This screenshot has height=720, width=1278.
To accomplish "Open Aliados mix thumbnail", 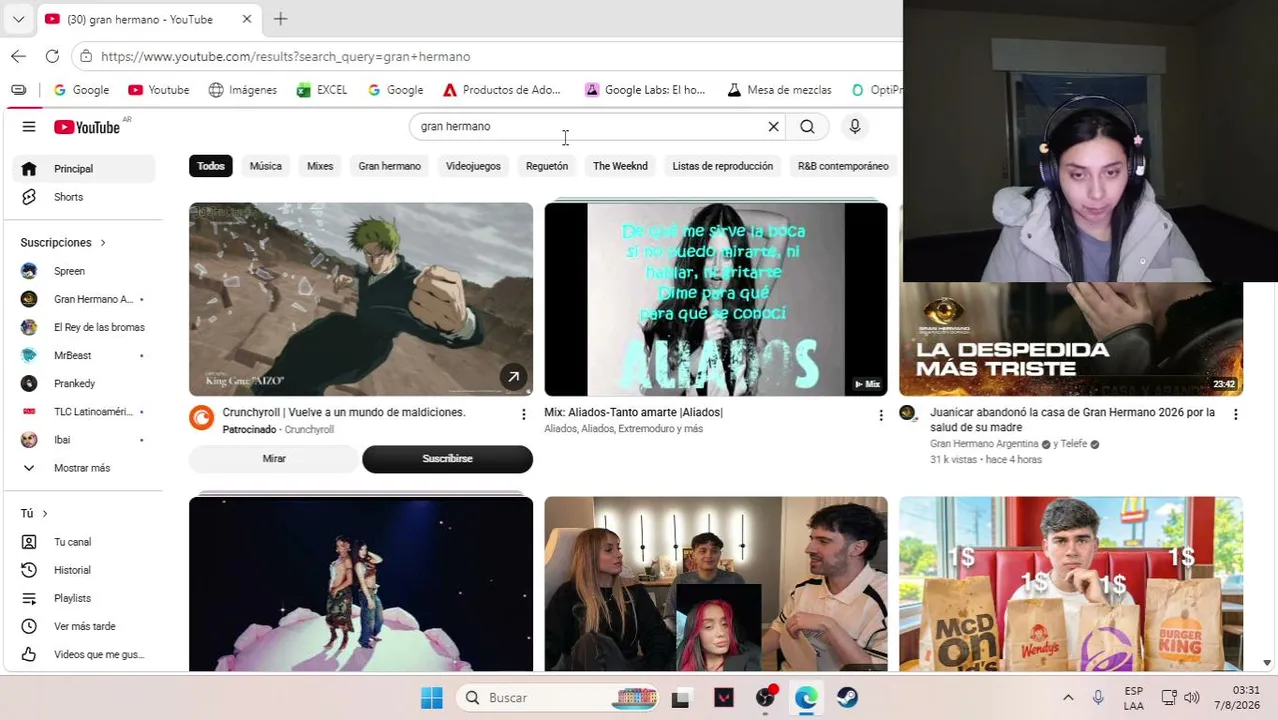I will (x=716, y=299).
